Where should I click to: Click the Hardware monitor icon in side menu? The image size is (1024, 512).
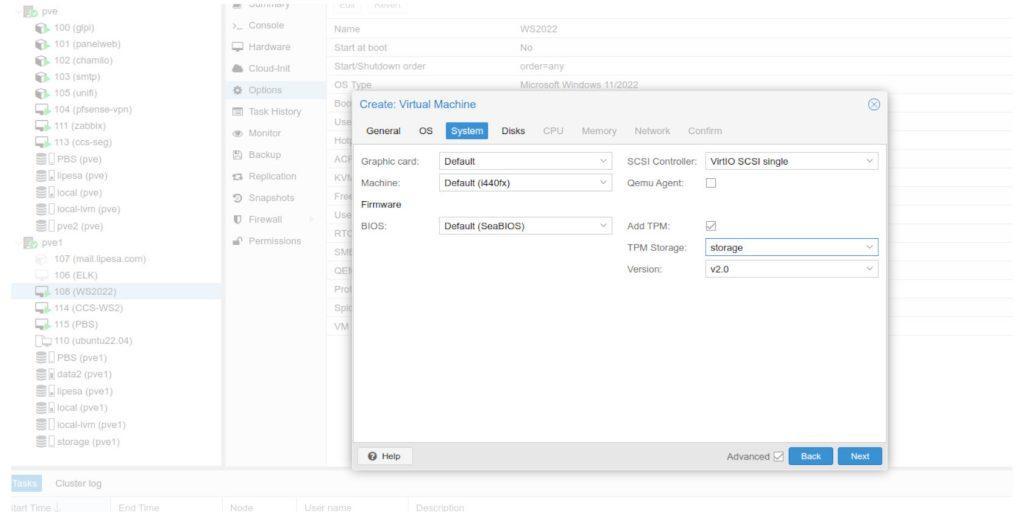[x=238, y=47]
